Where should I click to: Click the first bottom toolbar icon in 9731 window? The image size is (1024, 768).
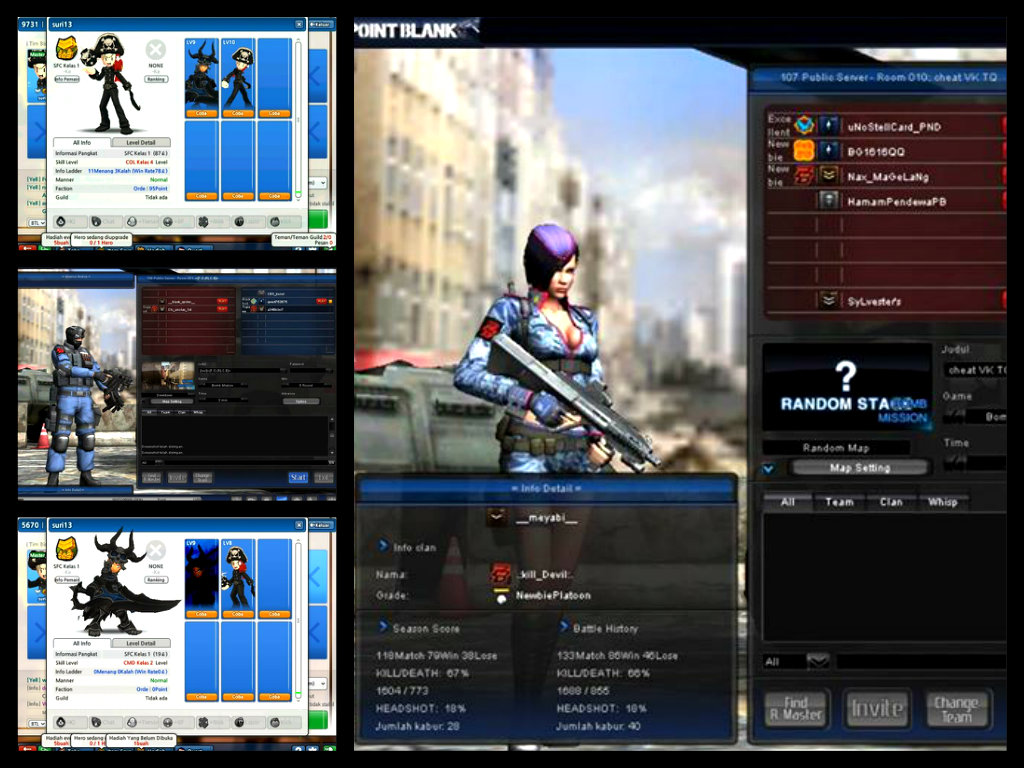coord(61,222)
